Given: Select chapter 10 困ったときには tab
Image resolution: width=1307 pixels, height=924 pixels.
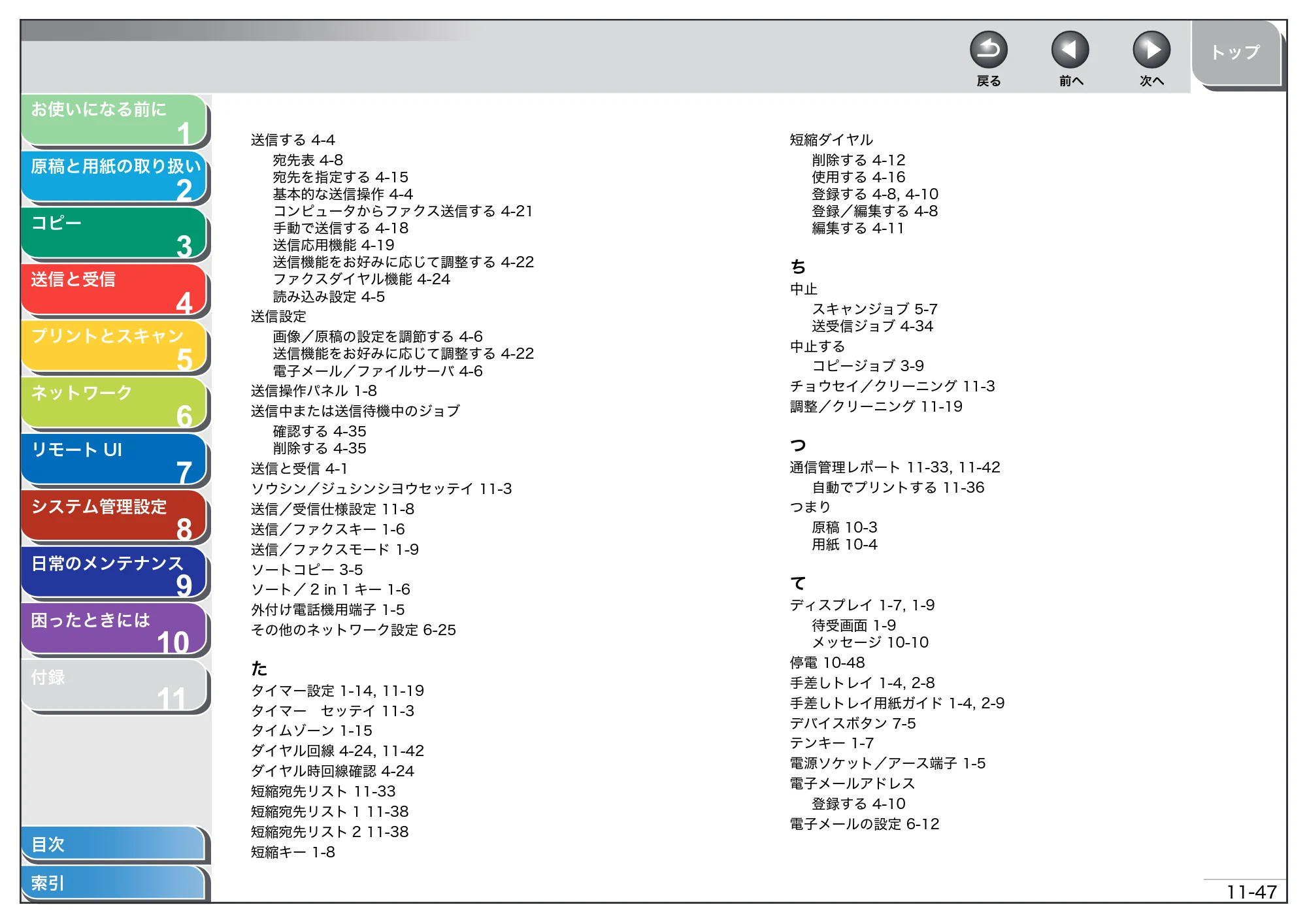Looking at the screenshot, I should pyautogui.click(x=114, y=630).
